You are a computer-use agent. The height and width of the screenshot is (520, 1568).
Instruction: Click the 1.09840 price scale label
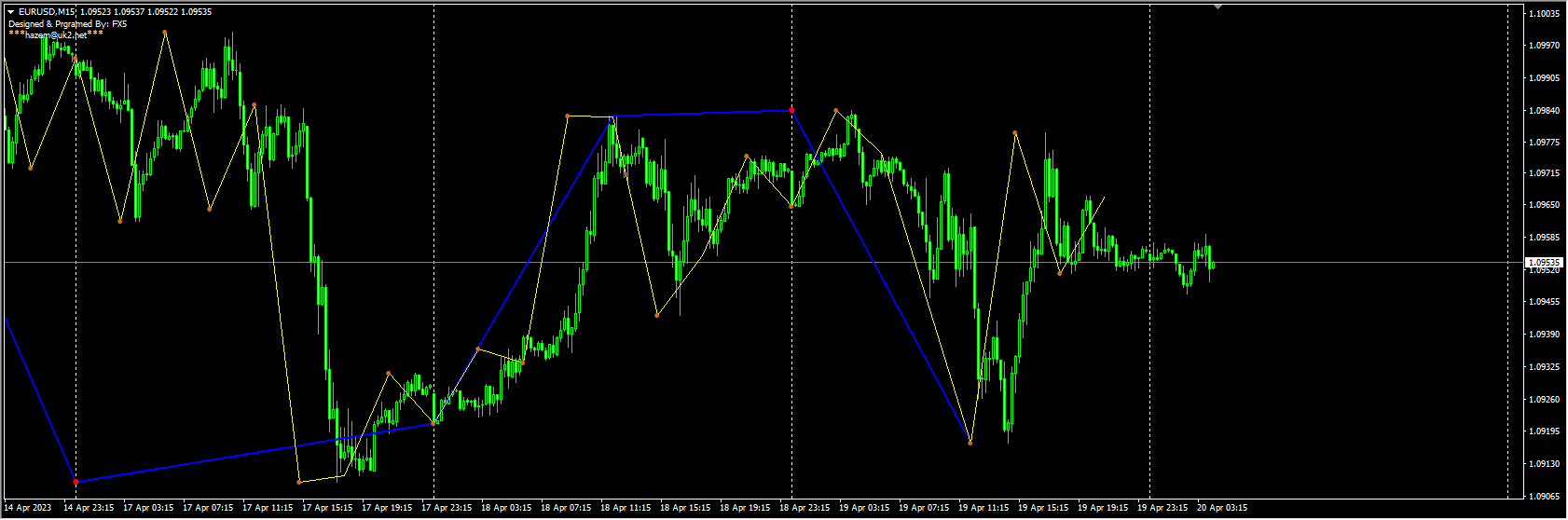1545,111
